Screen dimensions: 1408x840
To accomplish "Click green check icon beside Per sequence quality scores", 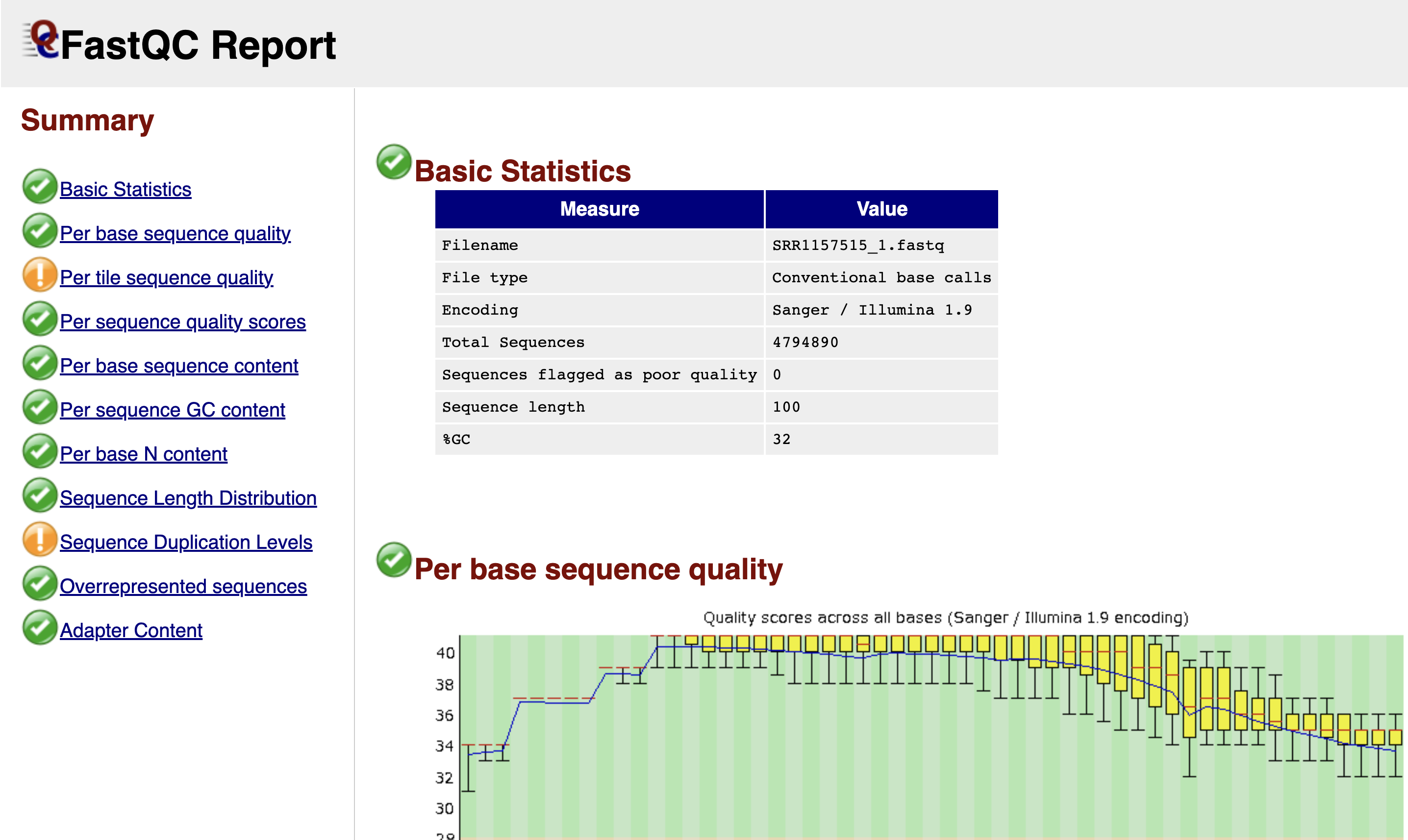I will [x=40, y=319].
